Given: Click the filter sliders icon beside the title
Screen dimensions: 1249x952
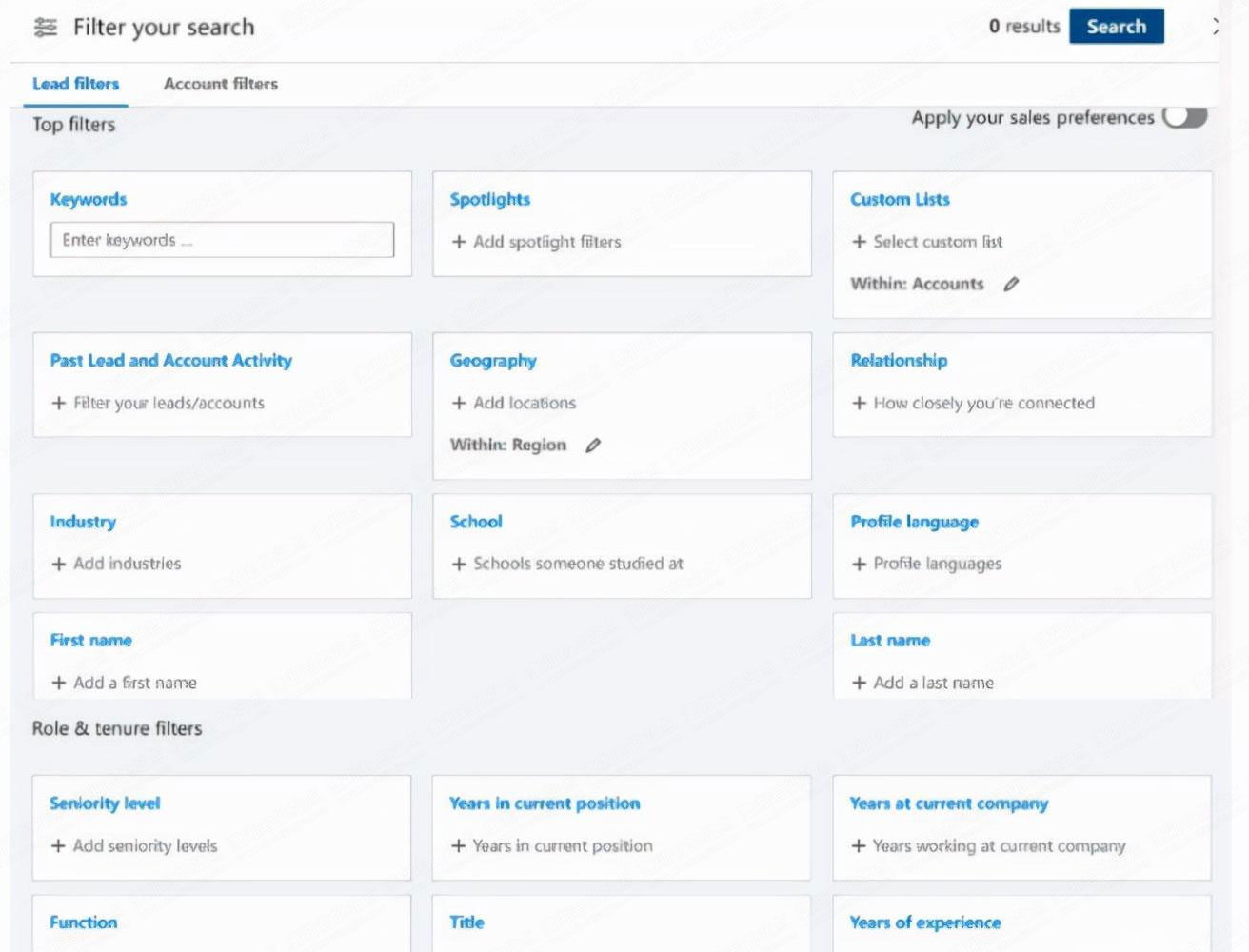Looking at the screenshot, I should point(45,28).
